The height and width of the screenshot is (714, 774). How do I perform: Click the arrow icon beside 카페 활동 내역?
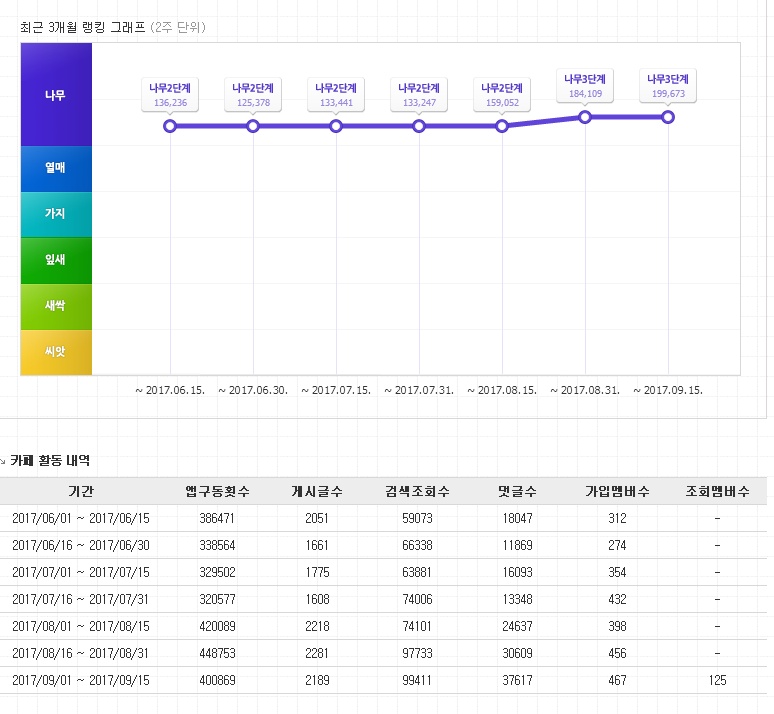pyautogui.click(x=3, y=462)
